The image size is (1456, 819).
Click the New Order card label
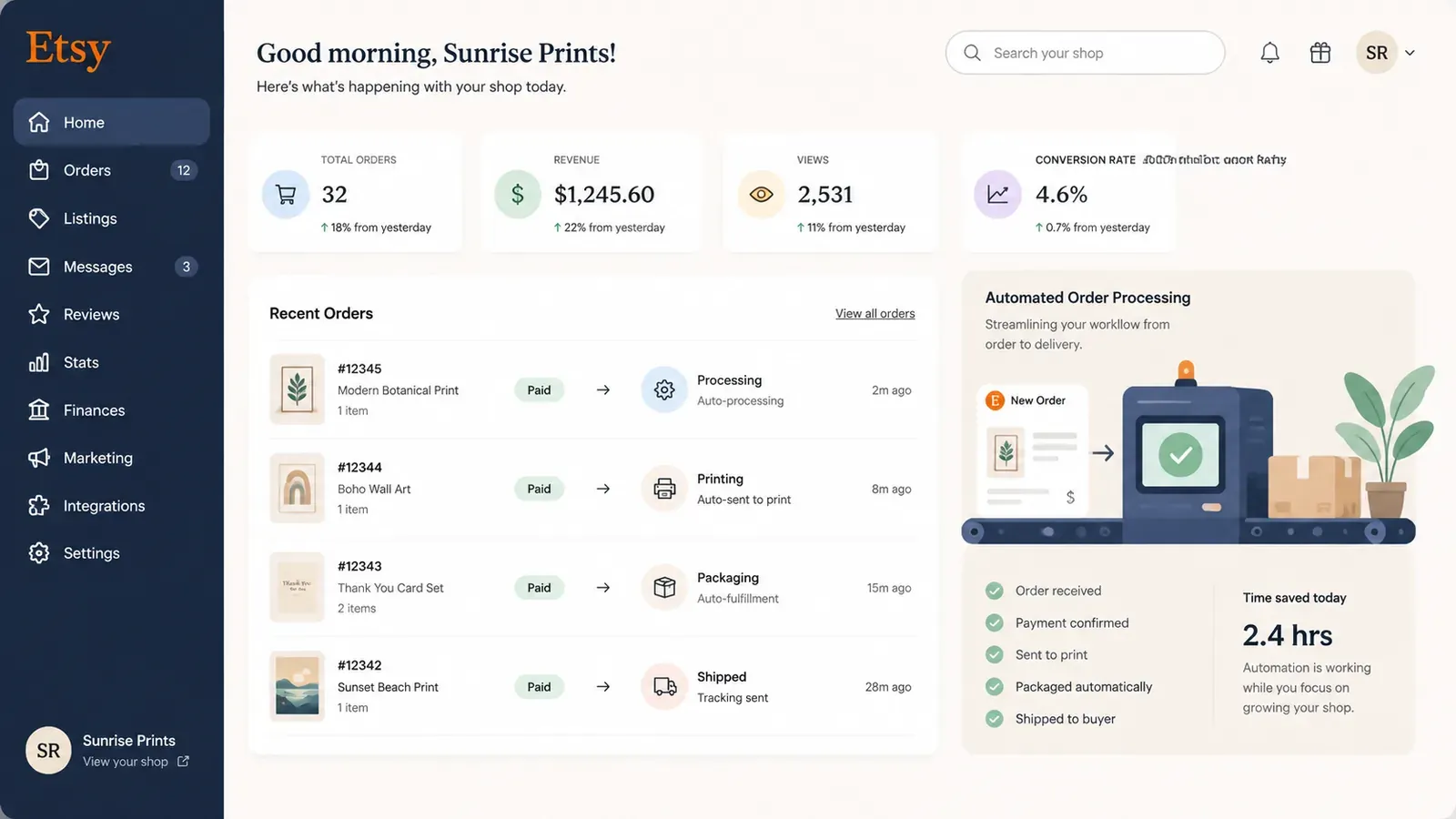tap(1037, 400)
